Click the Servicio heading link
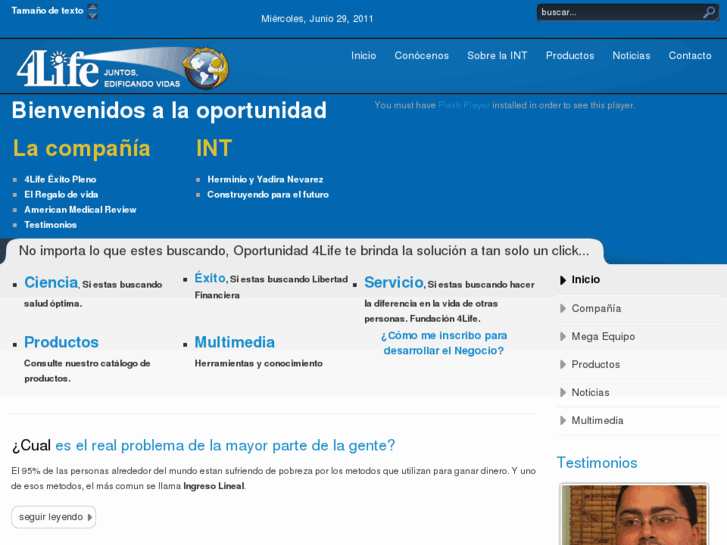This screenshot has width=727, height=545. pos(394,282)
